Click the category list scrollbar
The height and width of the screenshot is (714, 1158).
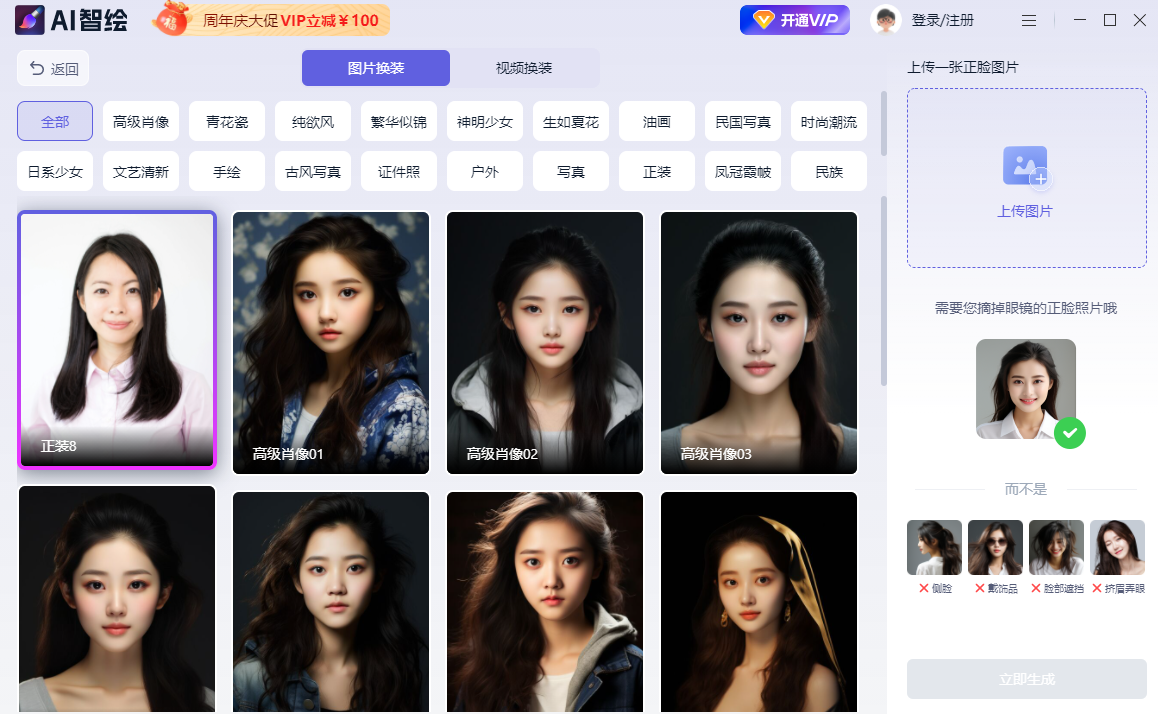(883, 124)
